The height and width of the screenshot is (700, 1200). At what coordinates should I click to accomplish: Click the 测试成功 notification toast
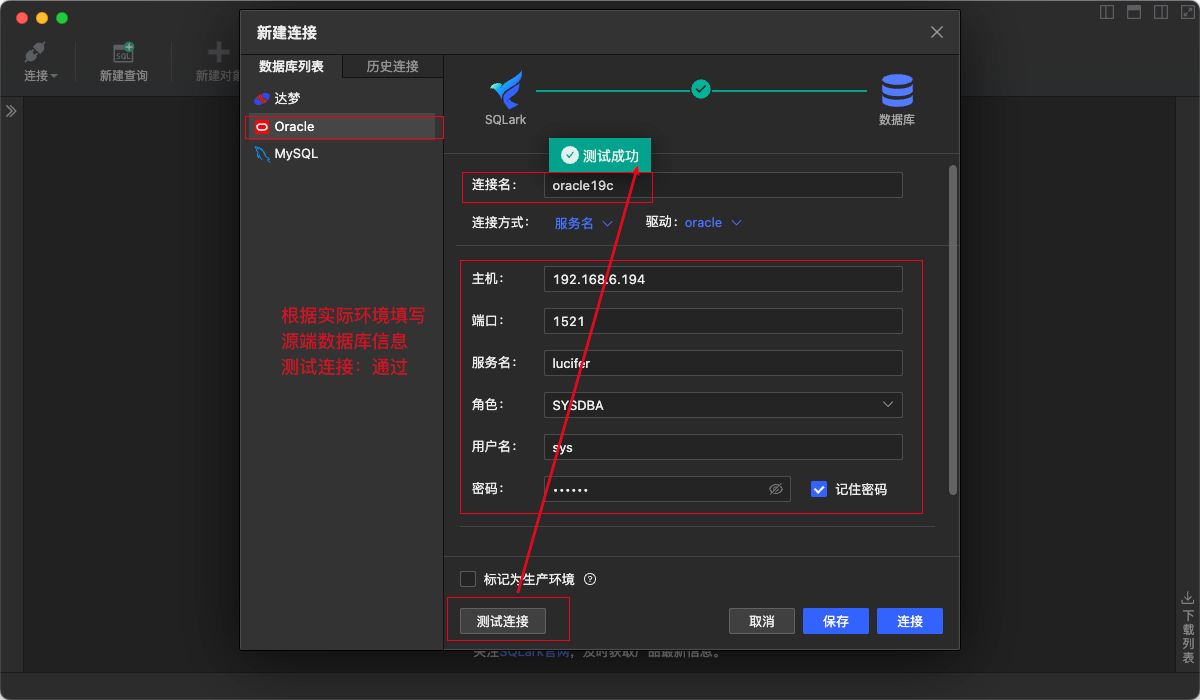tap(600, 155)
